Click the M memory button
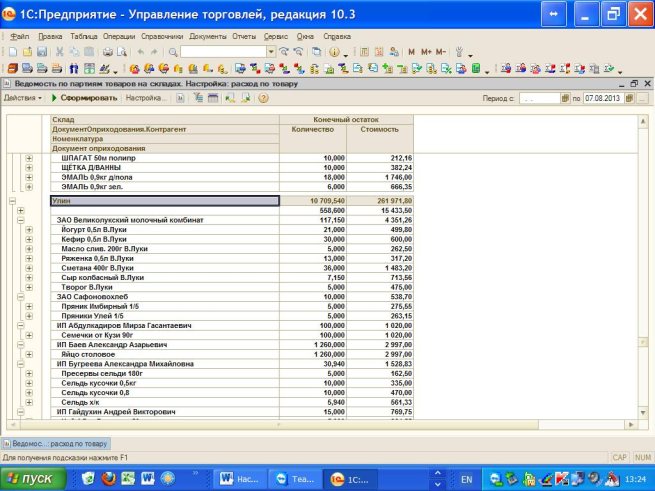Screen dimensions: 655x491 tap(411, 52)
